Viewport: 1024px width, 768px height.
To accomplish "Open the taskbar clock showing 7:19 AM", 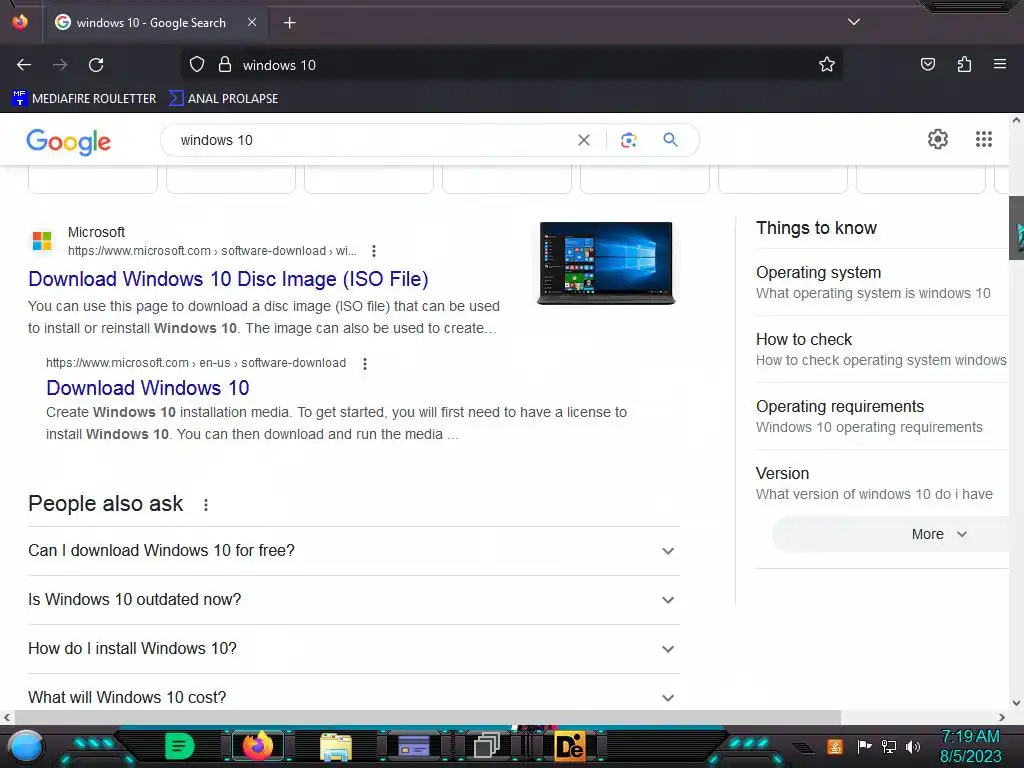I will pyautogui.click(x=970, y=746).
